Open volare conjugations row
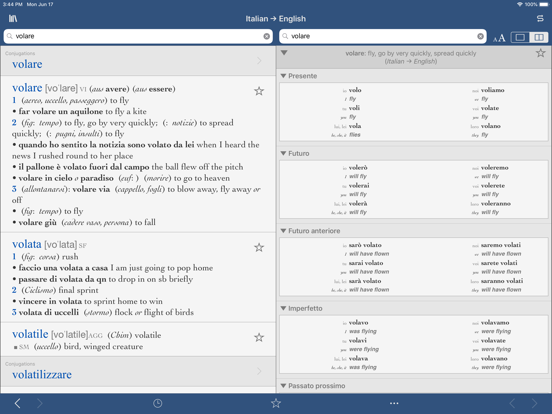 pyautogui.click(x=138, y=61)
